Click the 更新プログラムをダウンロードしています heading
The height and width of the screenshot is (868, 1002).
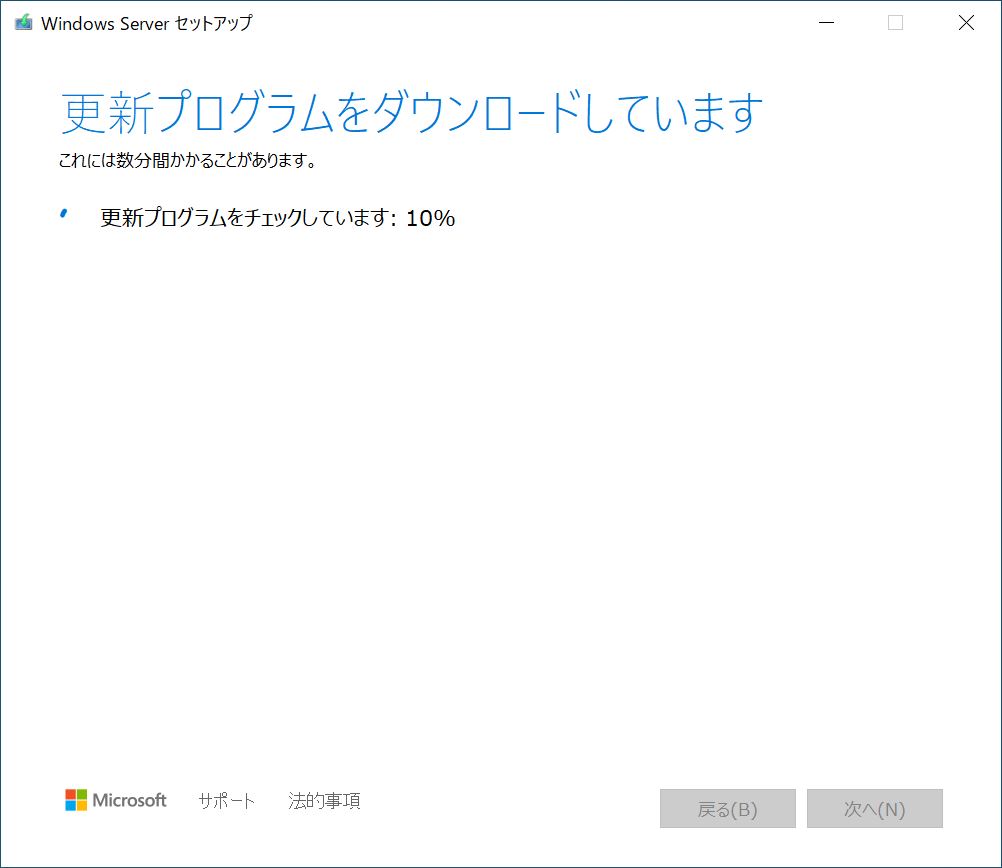coord(412,114)
